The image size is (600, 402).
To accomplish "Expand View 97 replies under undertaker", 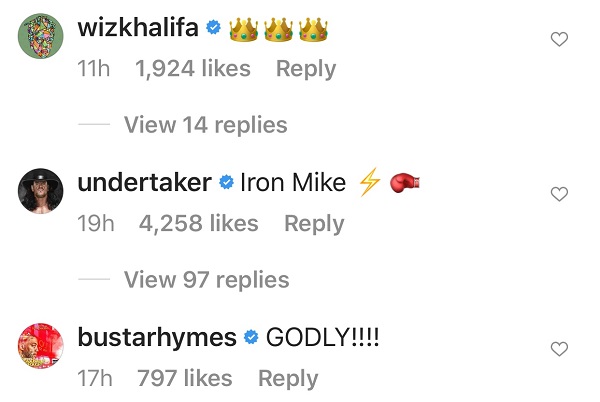I will pyautogui.click(x=206, y=280).
